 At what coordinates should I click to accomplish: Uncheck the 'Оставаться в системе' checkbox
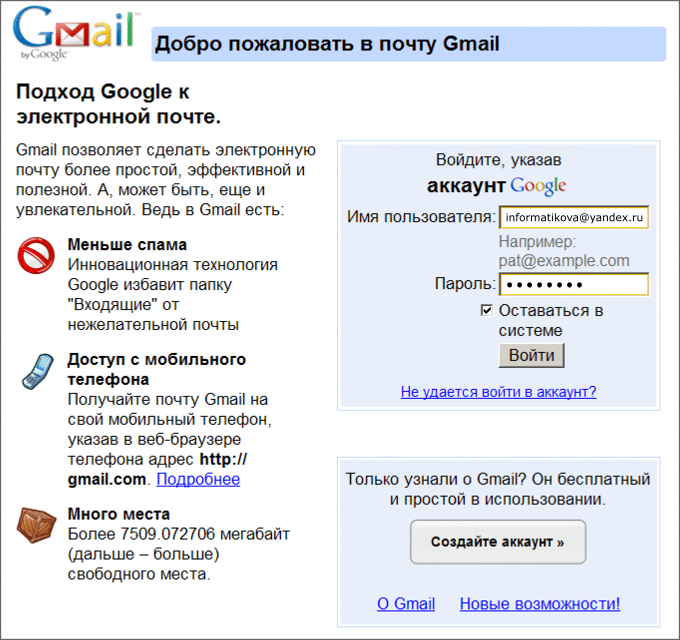[x=487, y=310]
